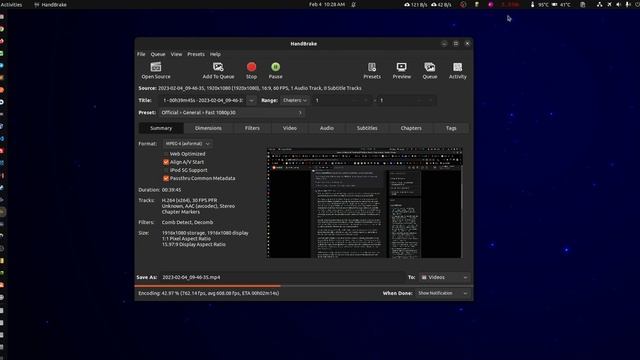Open the Range Chapters dropdown

point(295,100)
